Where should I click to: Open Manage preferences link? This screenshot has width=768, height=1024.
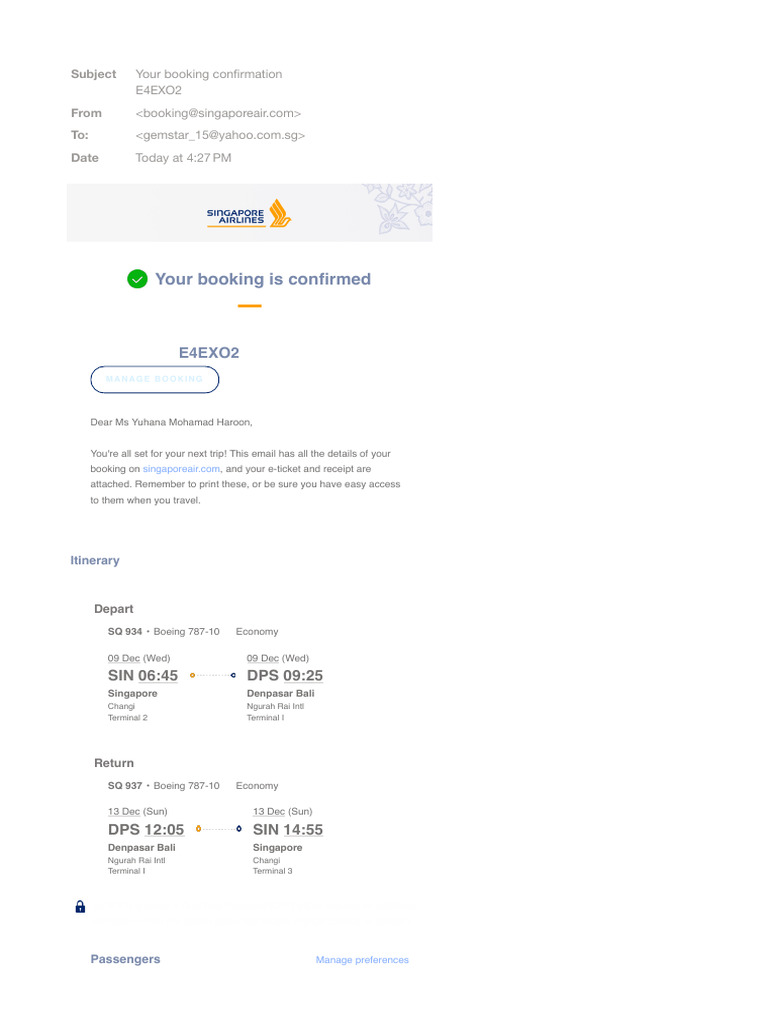(362, 960)
